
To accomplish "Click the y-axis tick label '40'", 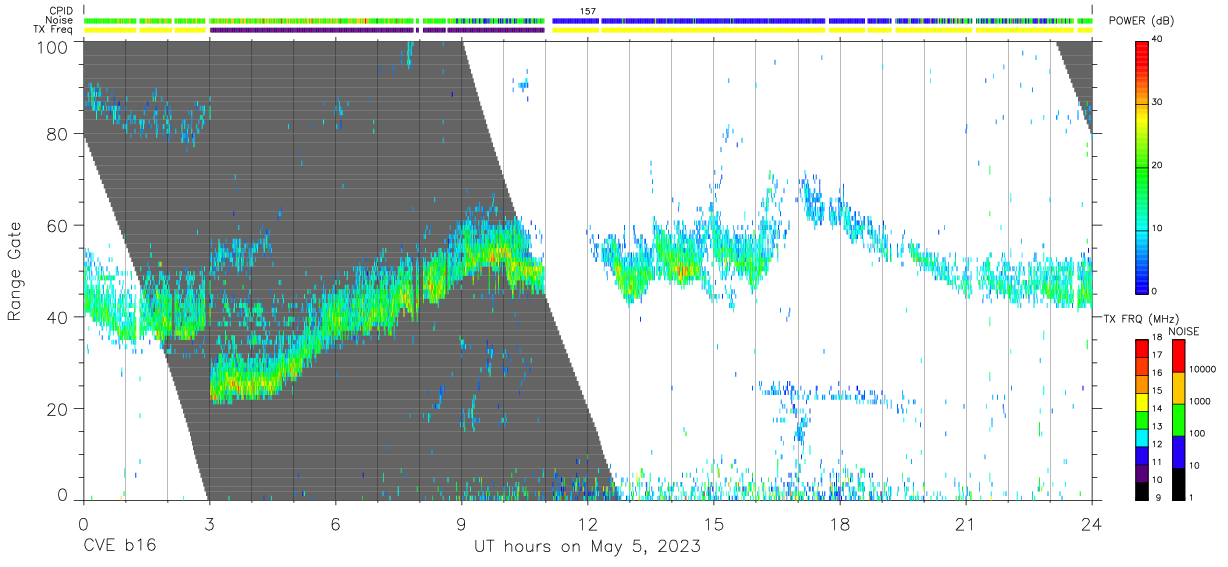I will (59, 317).
